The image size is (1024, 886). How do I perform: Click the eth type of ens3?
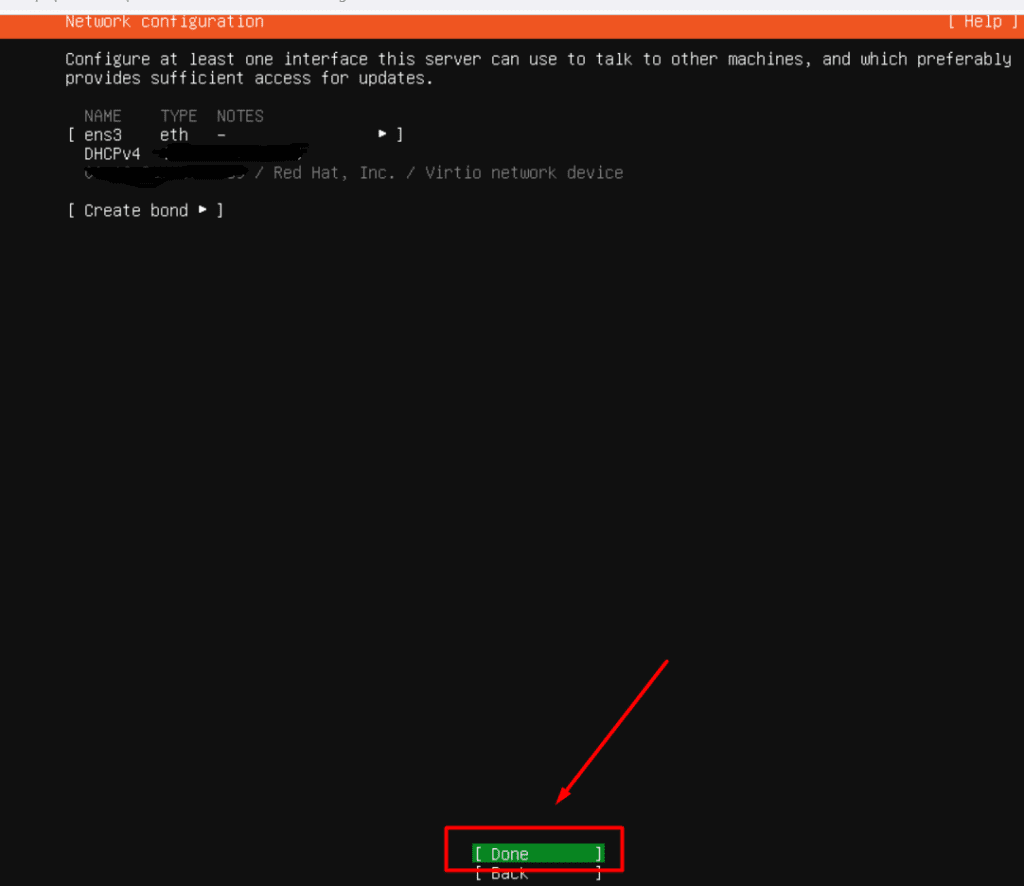click(174, 134)
